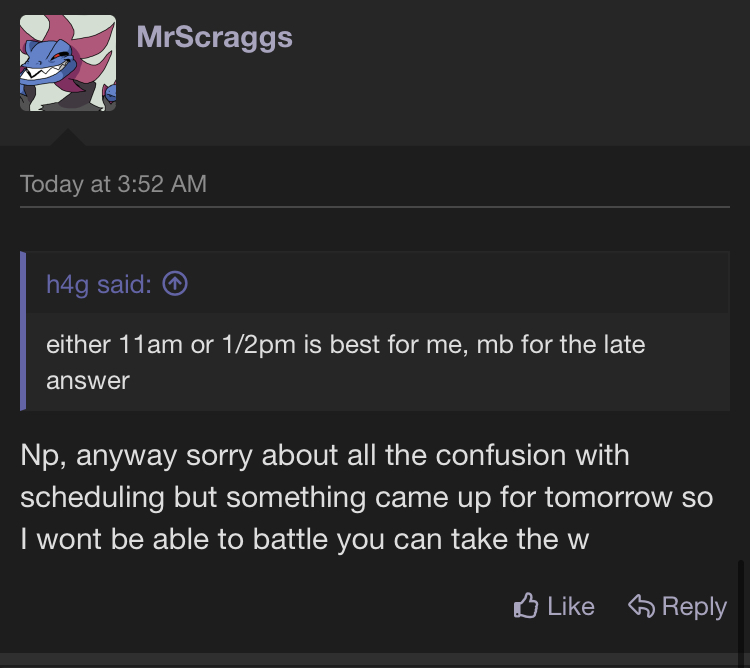Screen dimensions: 750x668
Task: Click the divider line under the timestamp
Action: pos(375,207)
